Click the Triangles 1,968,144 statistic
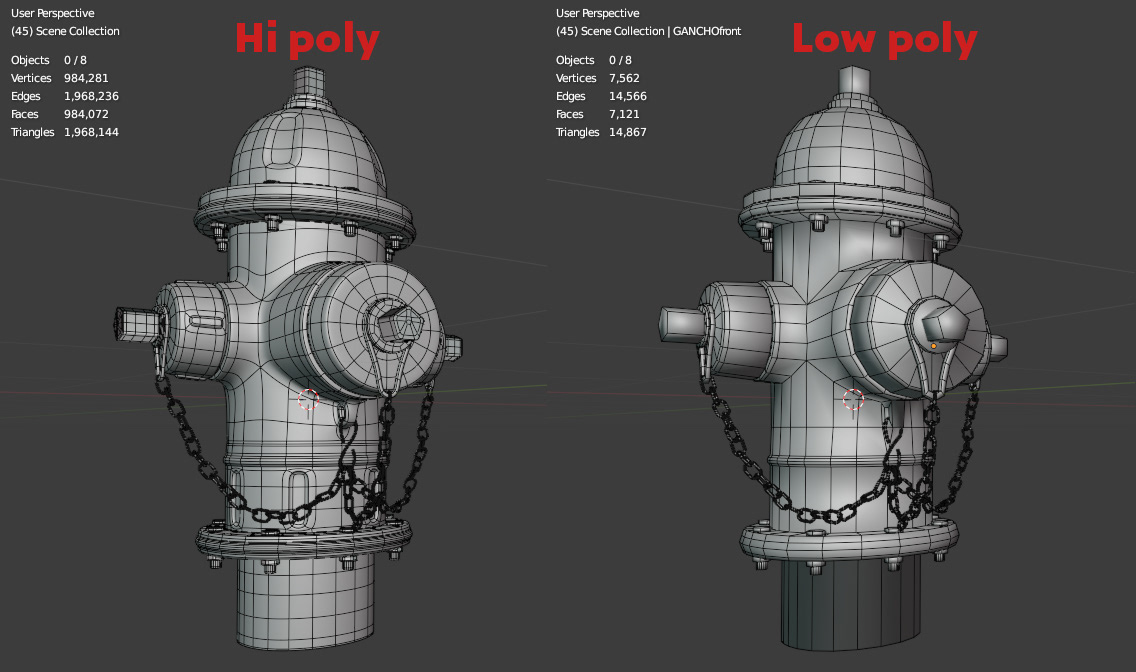This screenshot has height=672, width=1136. point(64,133)
